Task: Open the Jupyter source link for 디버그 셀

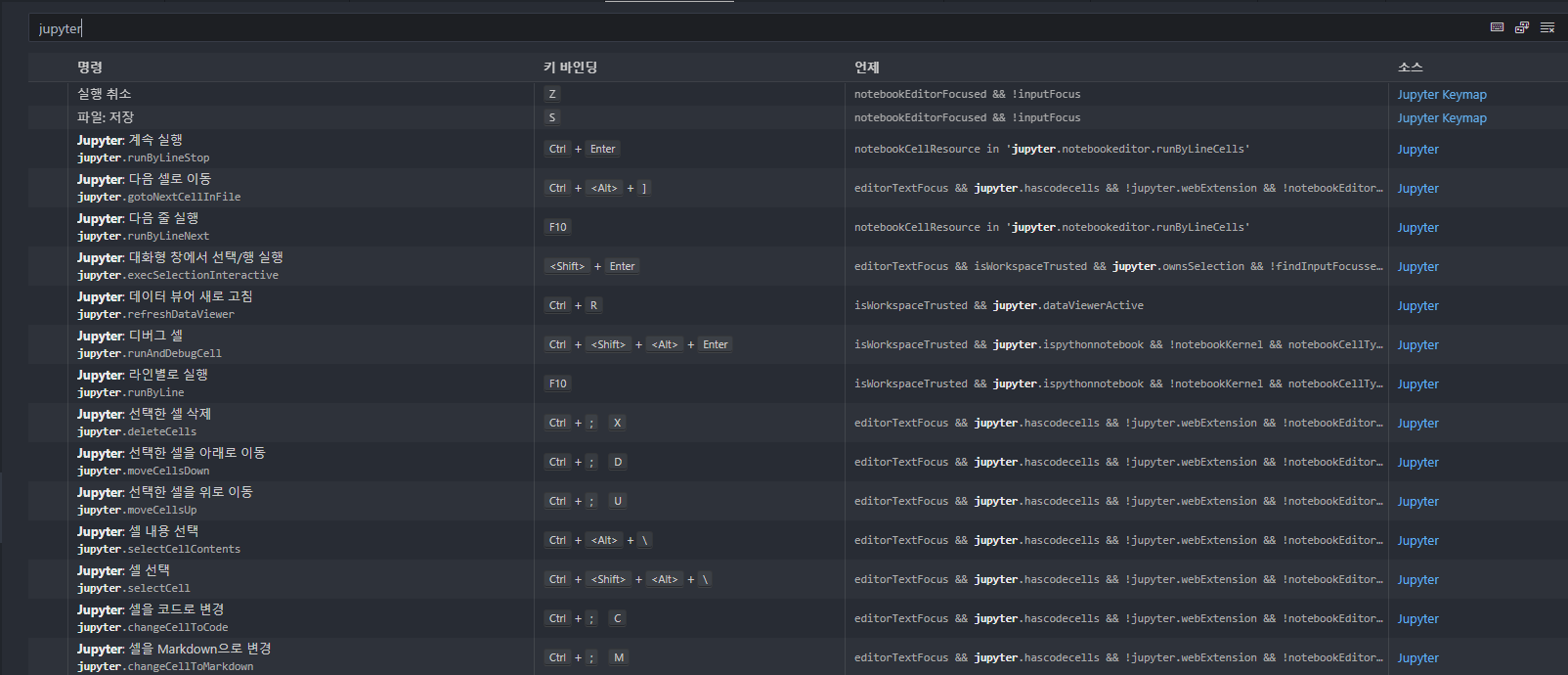Action: (x=1417, y=345)
